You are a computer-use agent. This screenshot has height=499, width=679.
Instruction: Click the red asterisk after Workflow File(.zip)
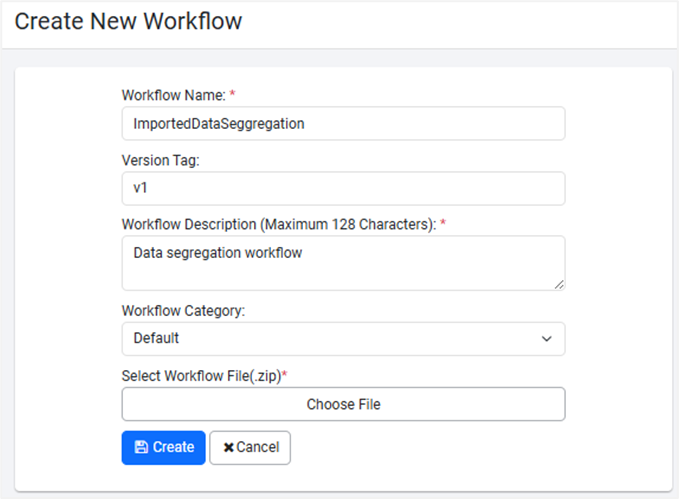(284, 374)
